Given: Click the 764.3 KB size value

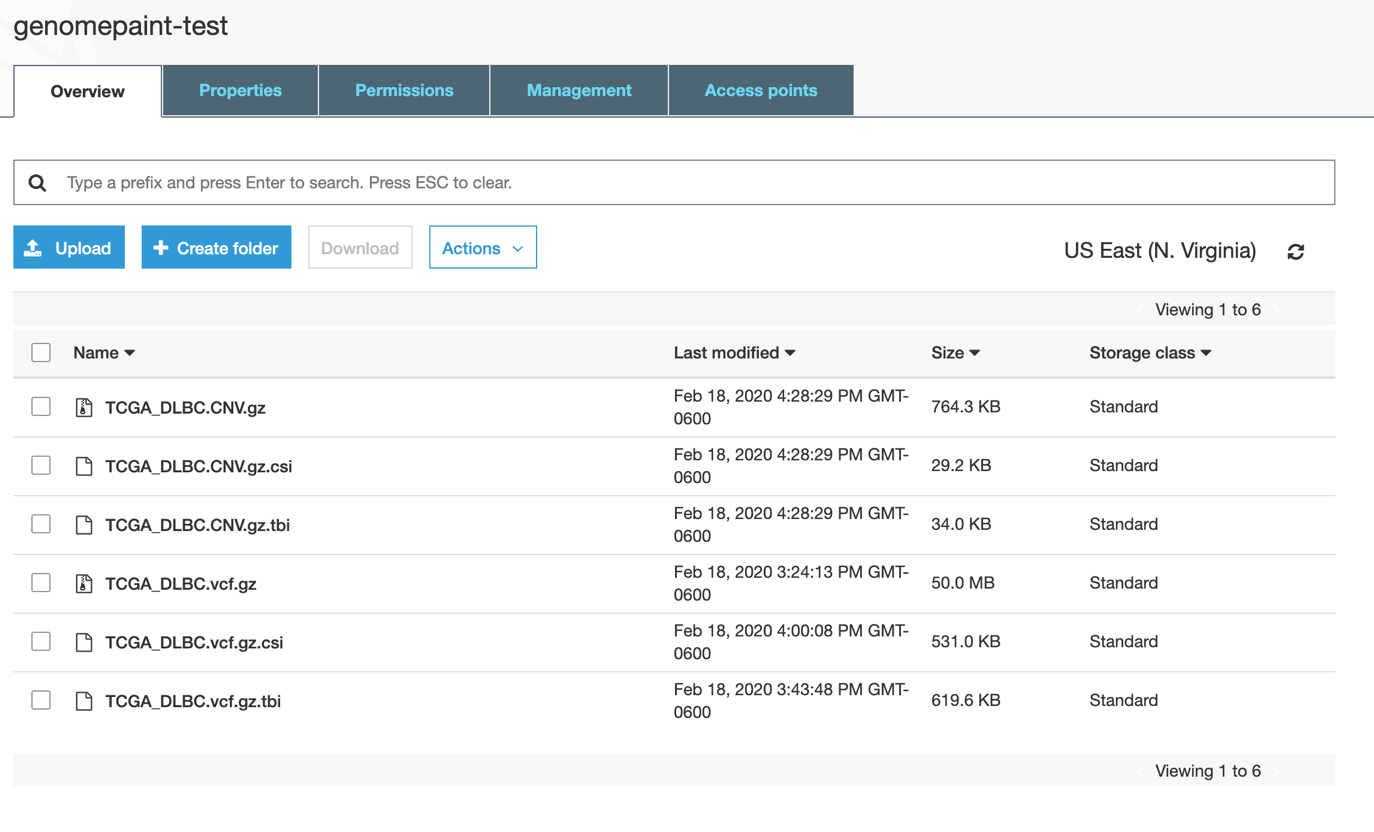Looking at the screenshot, I should coord(966,407).
